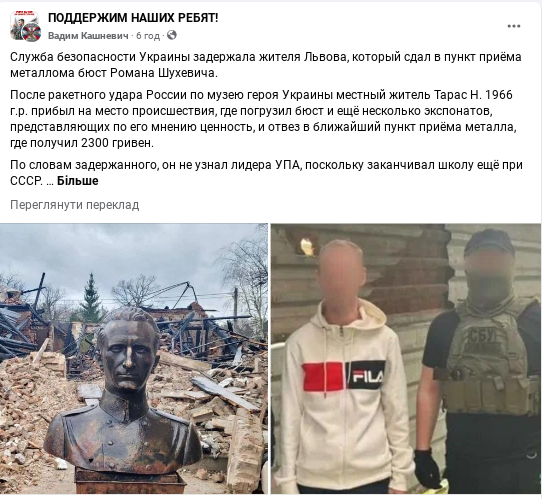Click the bust's face in left photo
542x499 pixels.
(x=128, y=356)
